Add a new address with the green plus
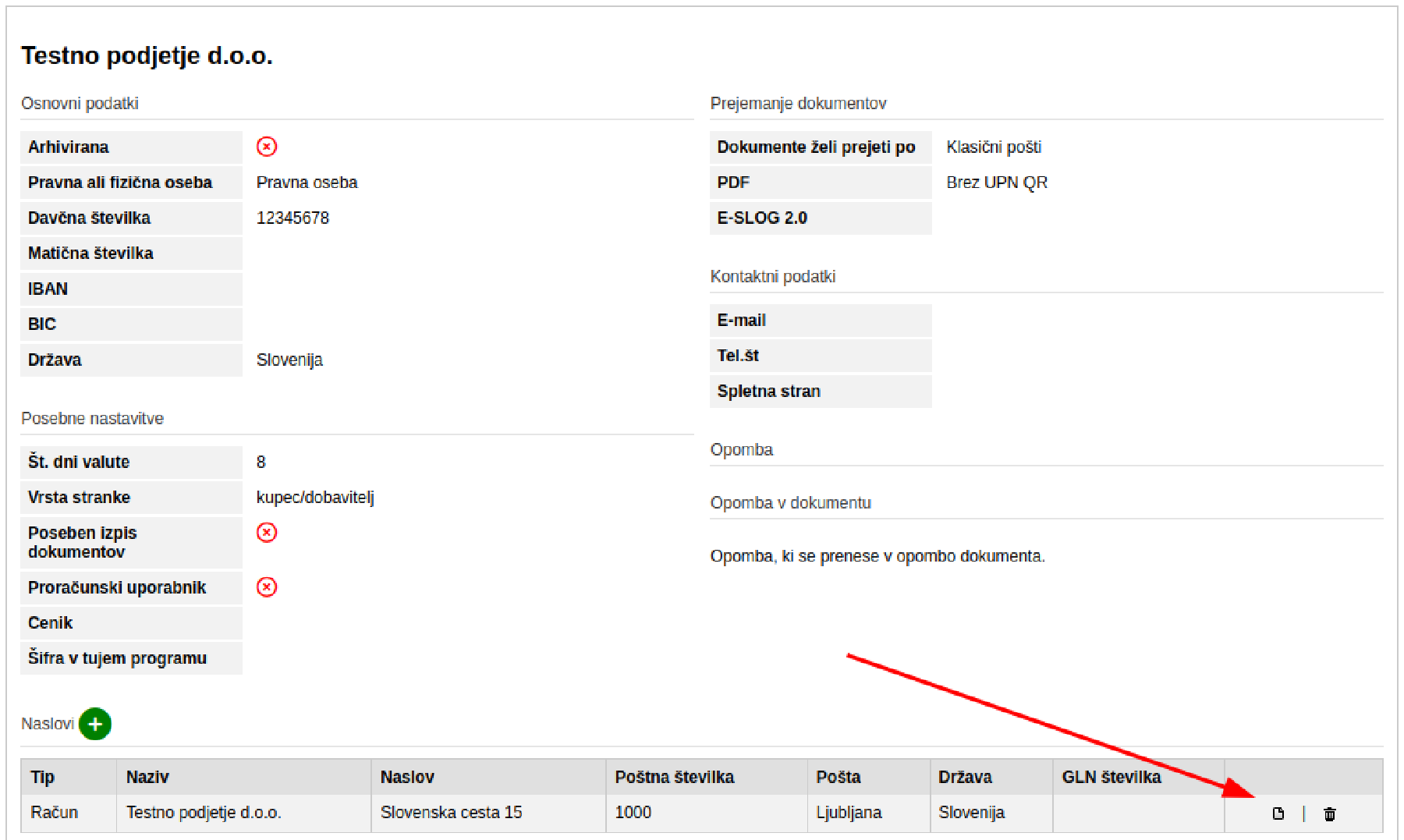 tap(95, 724)
